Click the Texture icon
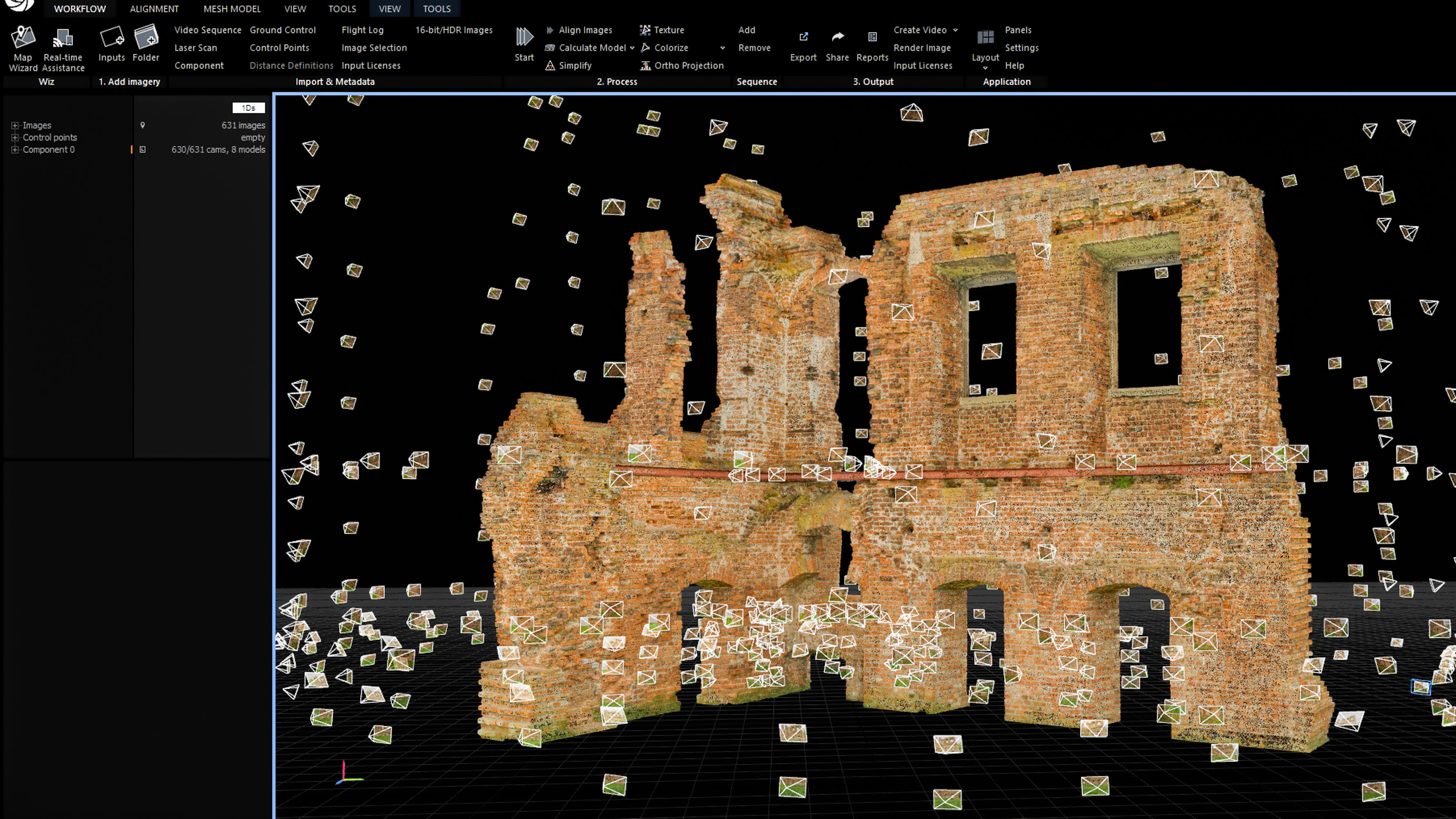The height and width of the screenshot is (819, 1456). coord(645,30)
